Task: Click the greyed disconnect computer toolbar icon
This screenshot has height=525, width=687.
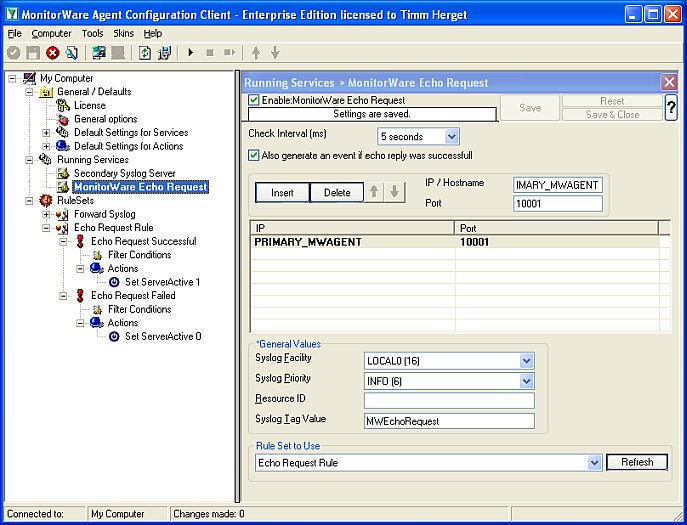Action: pos(118,53)
